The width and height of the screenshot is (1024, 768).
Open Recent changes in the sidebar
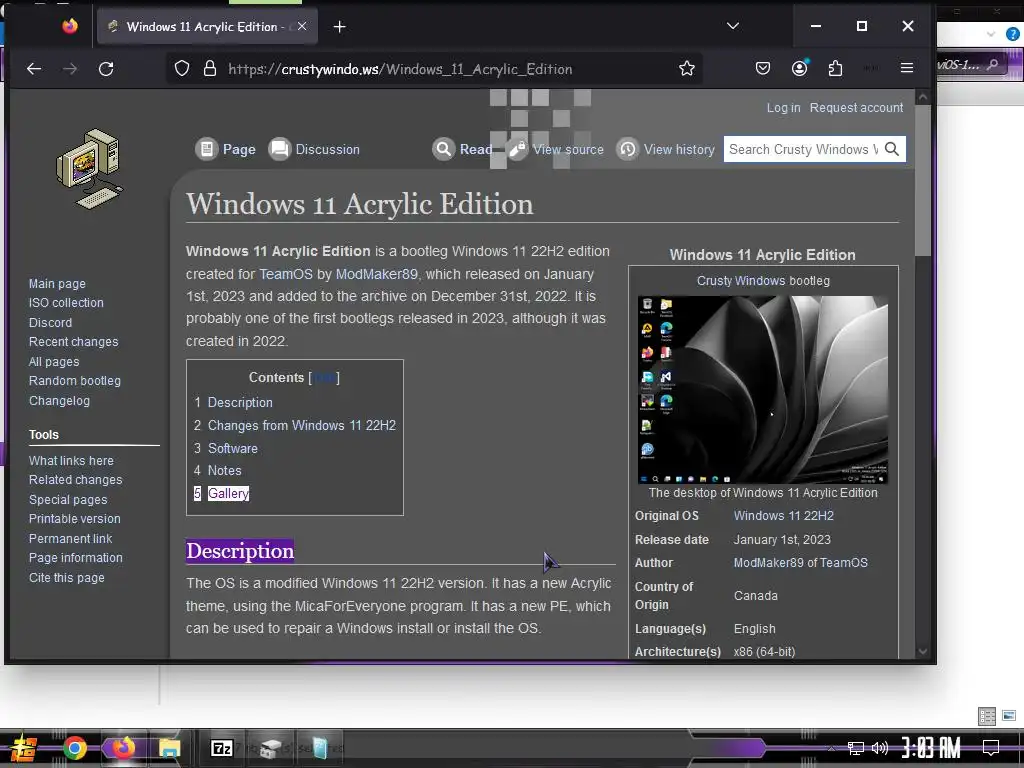coord(73,342)
